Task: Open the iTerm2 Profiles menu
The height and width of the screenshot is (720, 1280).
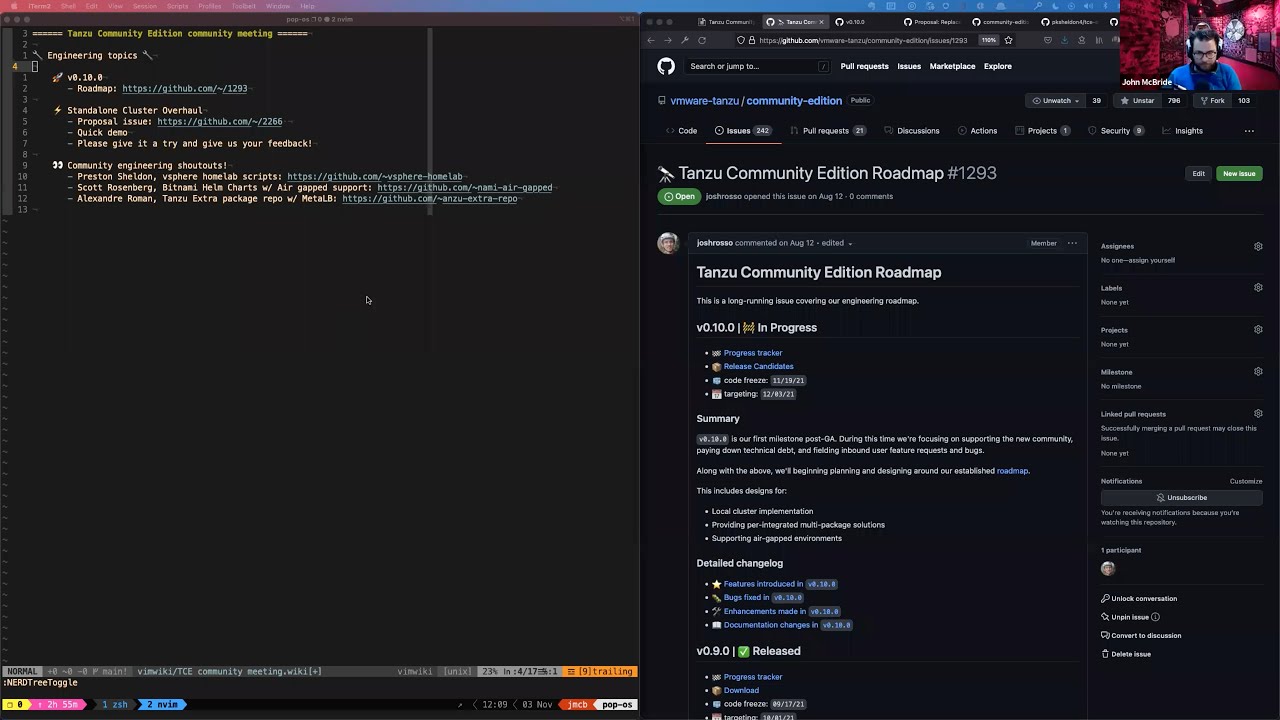Action: pyautogui.click(x=209, y=6)
